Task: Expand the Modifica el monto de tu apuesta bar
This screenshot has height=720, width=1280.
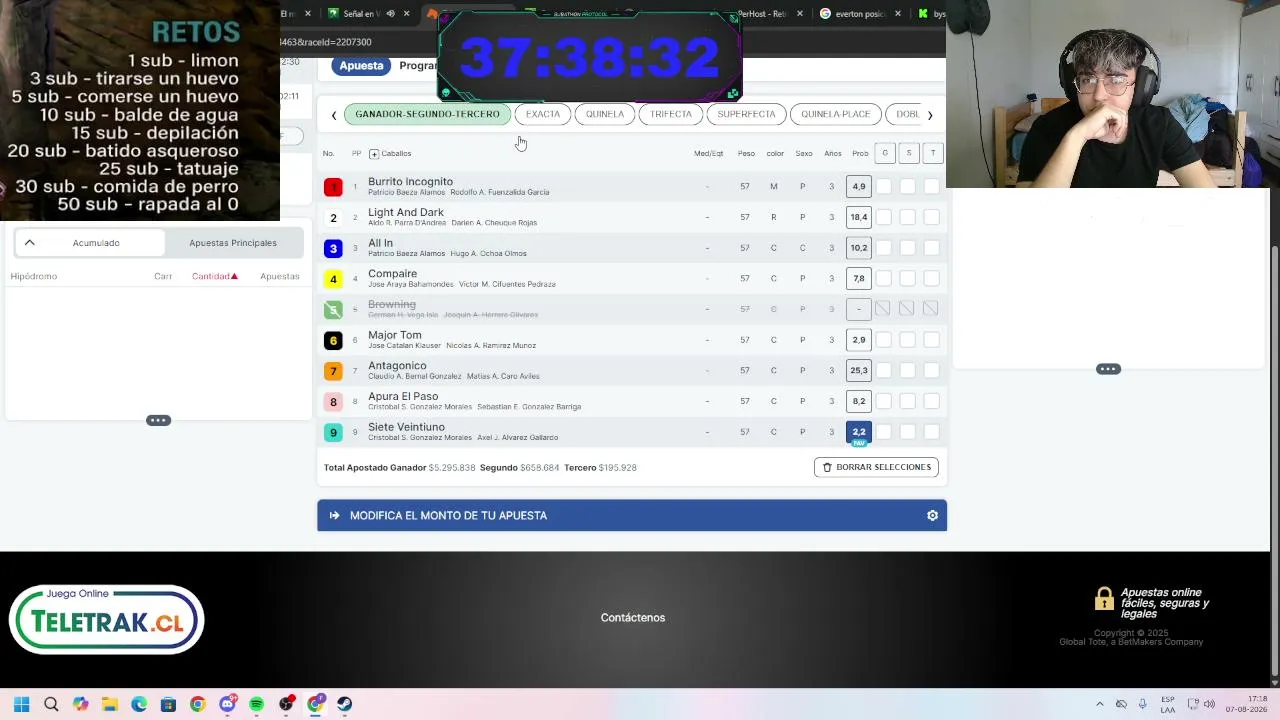Action: 632,516
